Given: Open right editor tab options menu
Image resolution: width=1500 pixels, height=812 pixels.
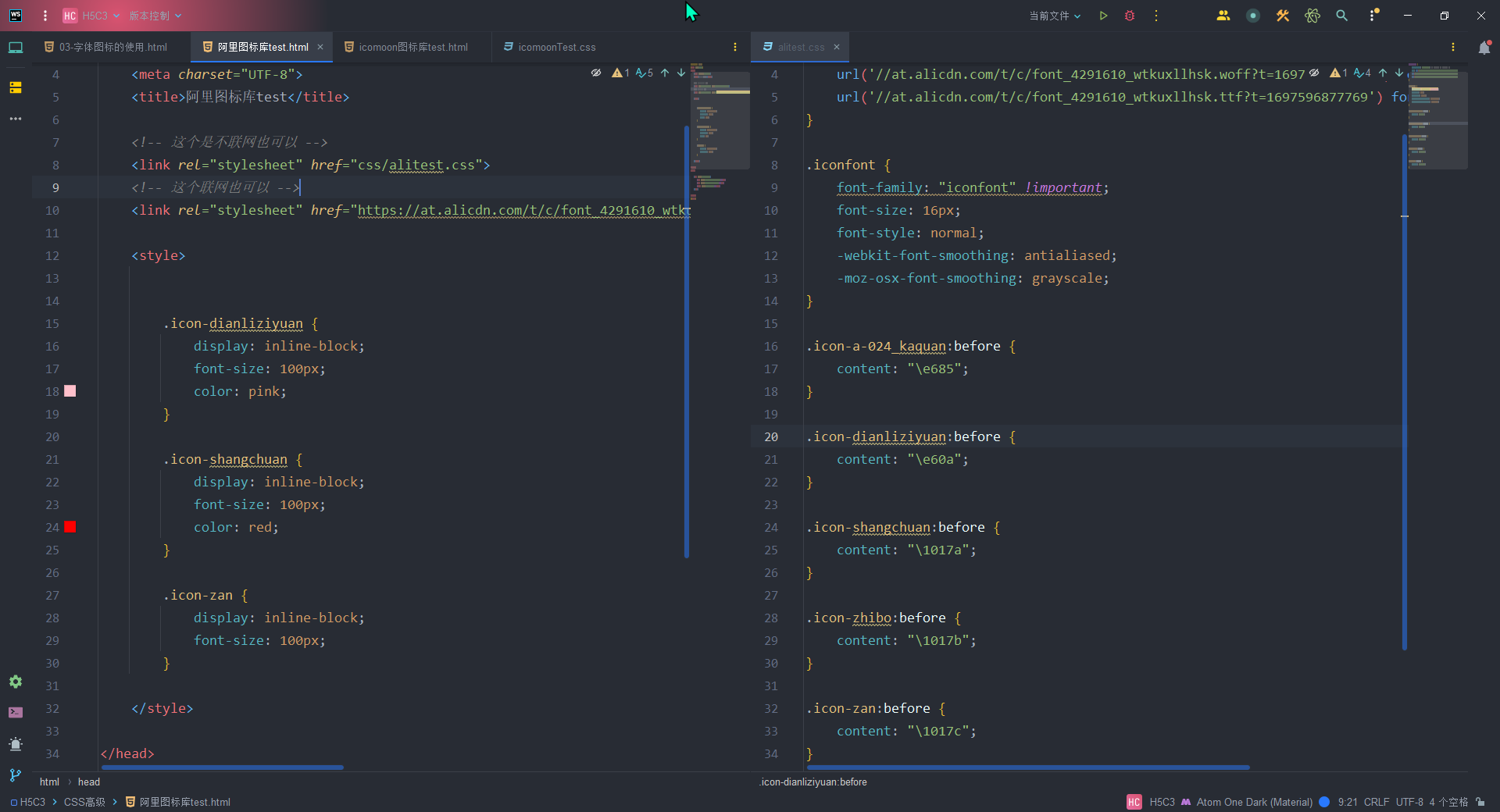Looking at the screenshot, I should click(1453, 47).
